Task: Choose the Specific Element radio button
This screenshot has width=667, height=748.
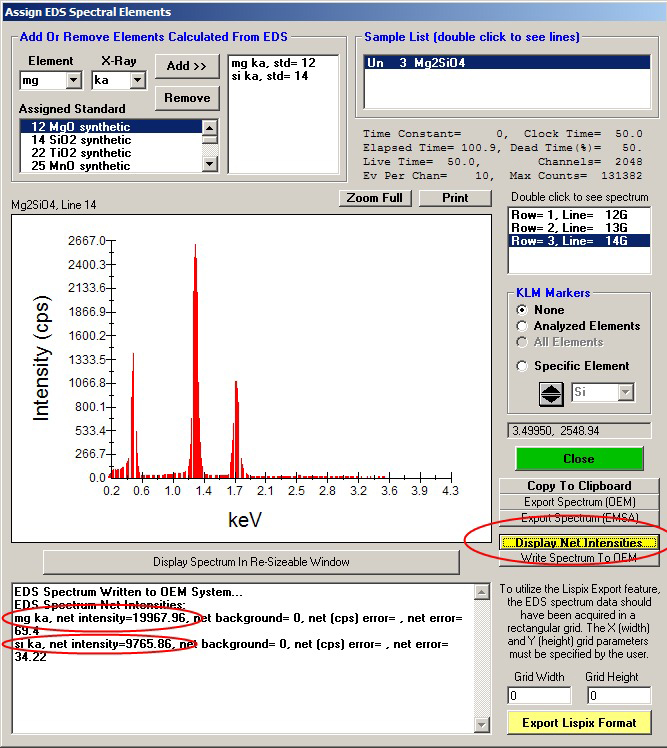Action: click(522, 366)
